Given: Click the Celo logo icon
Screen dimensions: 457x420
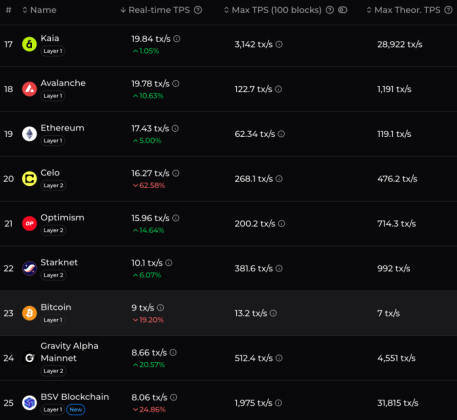Looking at the screenshot, I should (29, 179).
